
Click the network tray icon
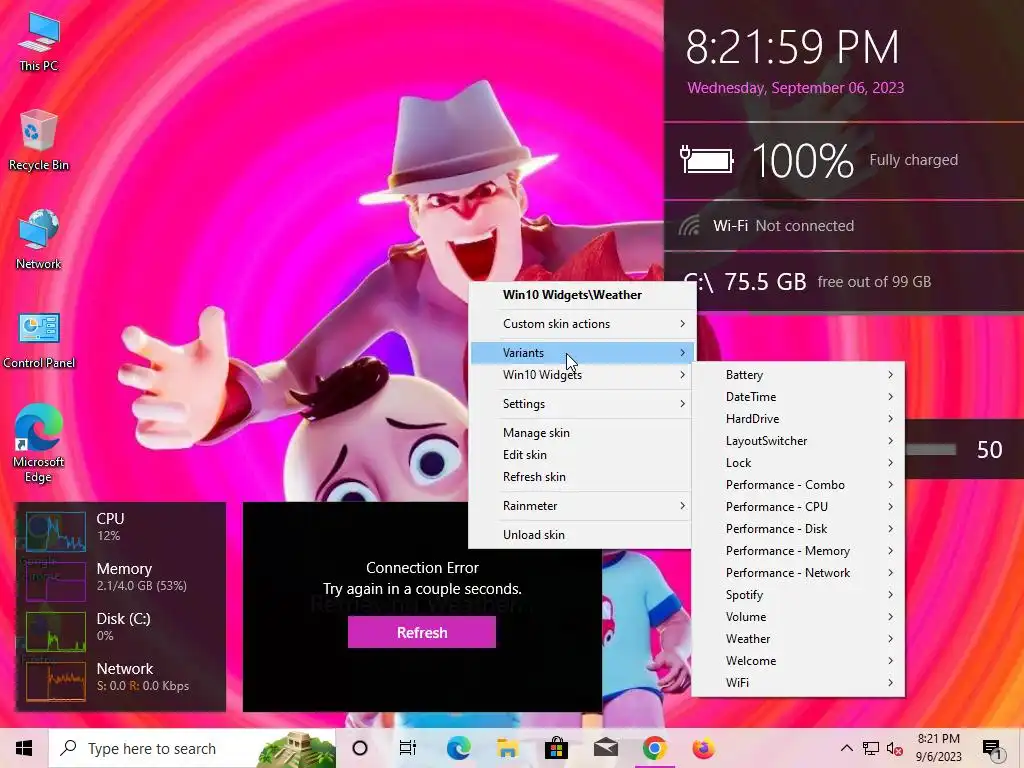point(871,748)
